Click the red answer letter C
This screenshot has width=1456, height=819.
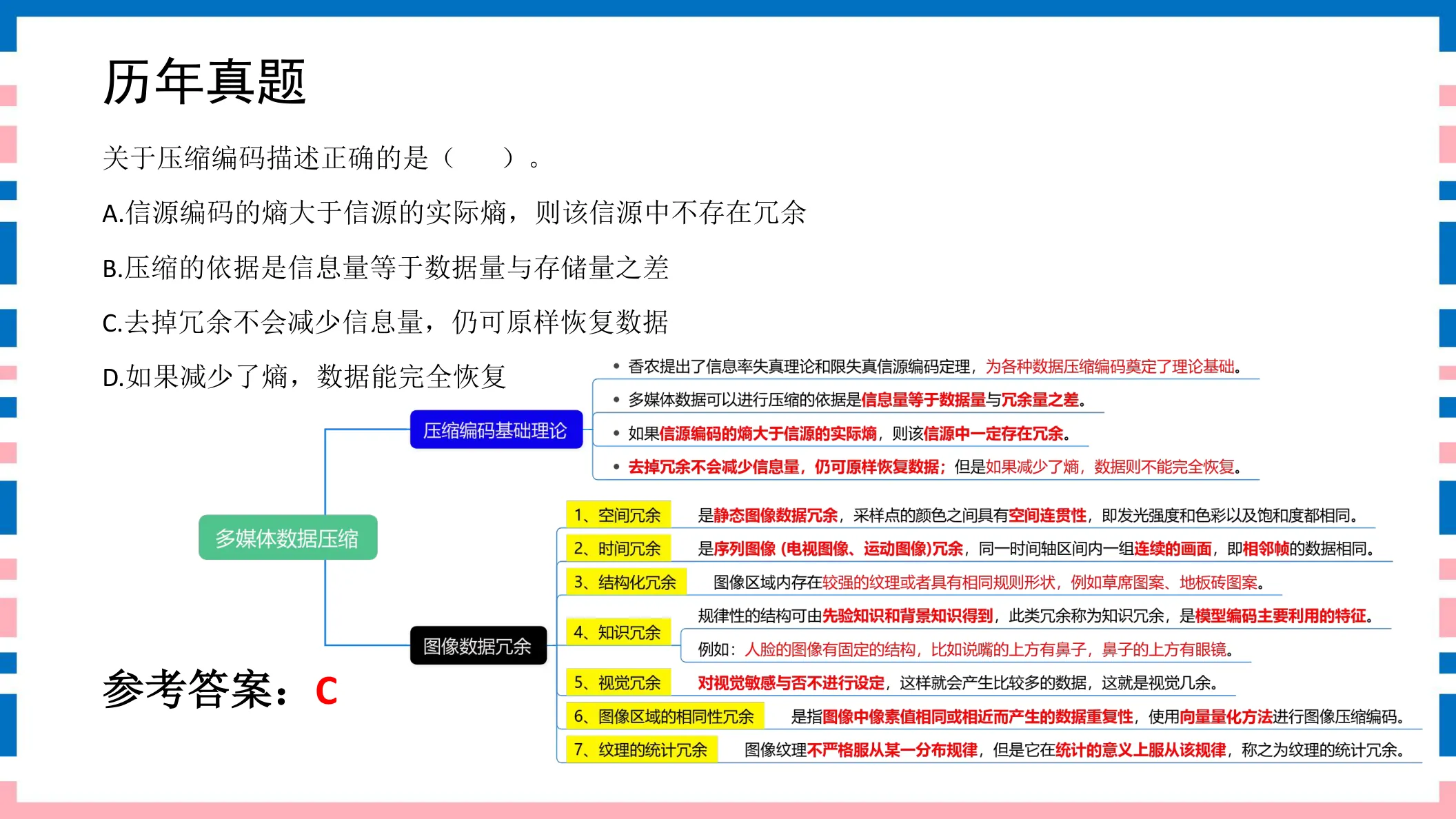click(x=326, y=691)
